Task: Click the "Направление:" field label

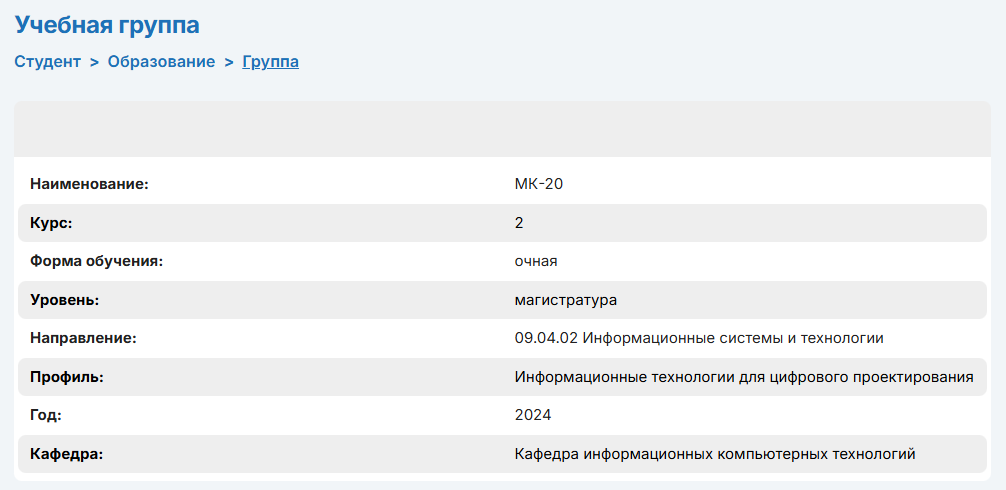Action: pos(83,338)
